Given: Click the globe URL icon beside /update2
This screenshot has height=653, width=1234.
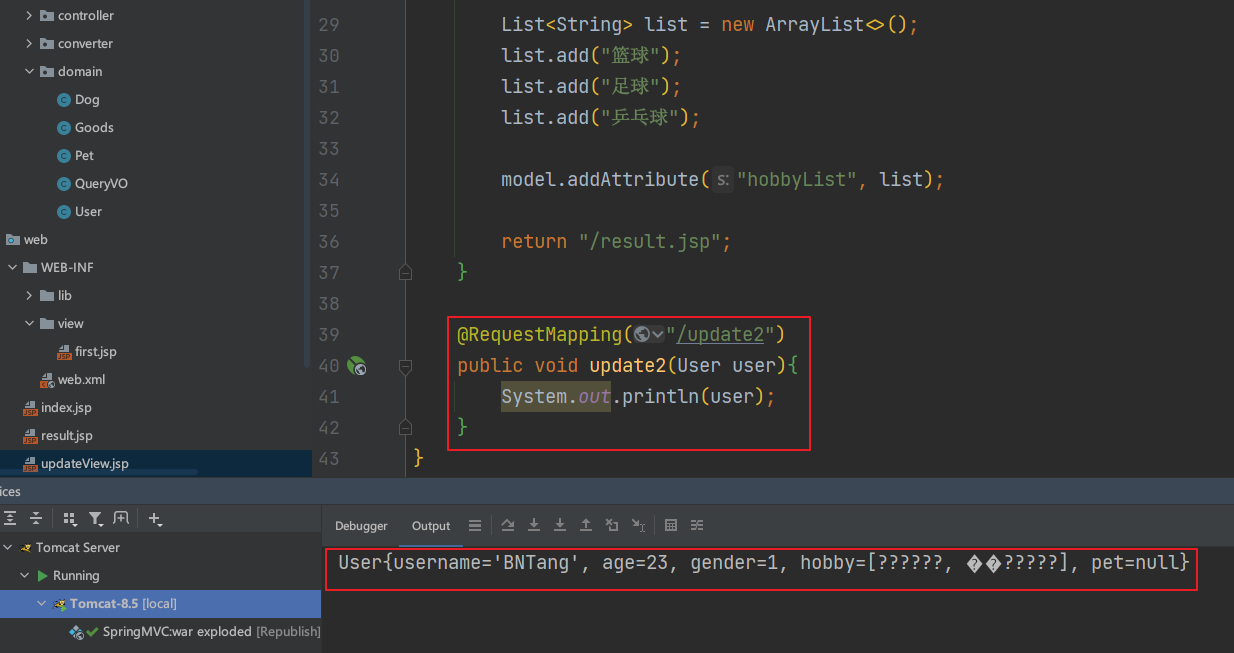Looking at the screenshot, I should pyautogui.click(x=642, y=334).
